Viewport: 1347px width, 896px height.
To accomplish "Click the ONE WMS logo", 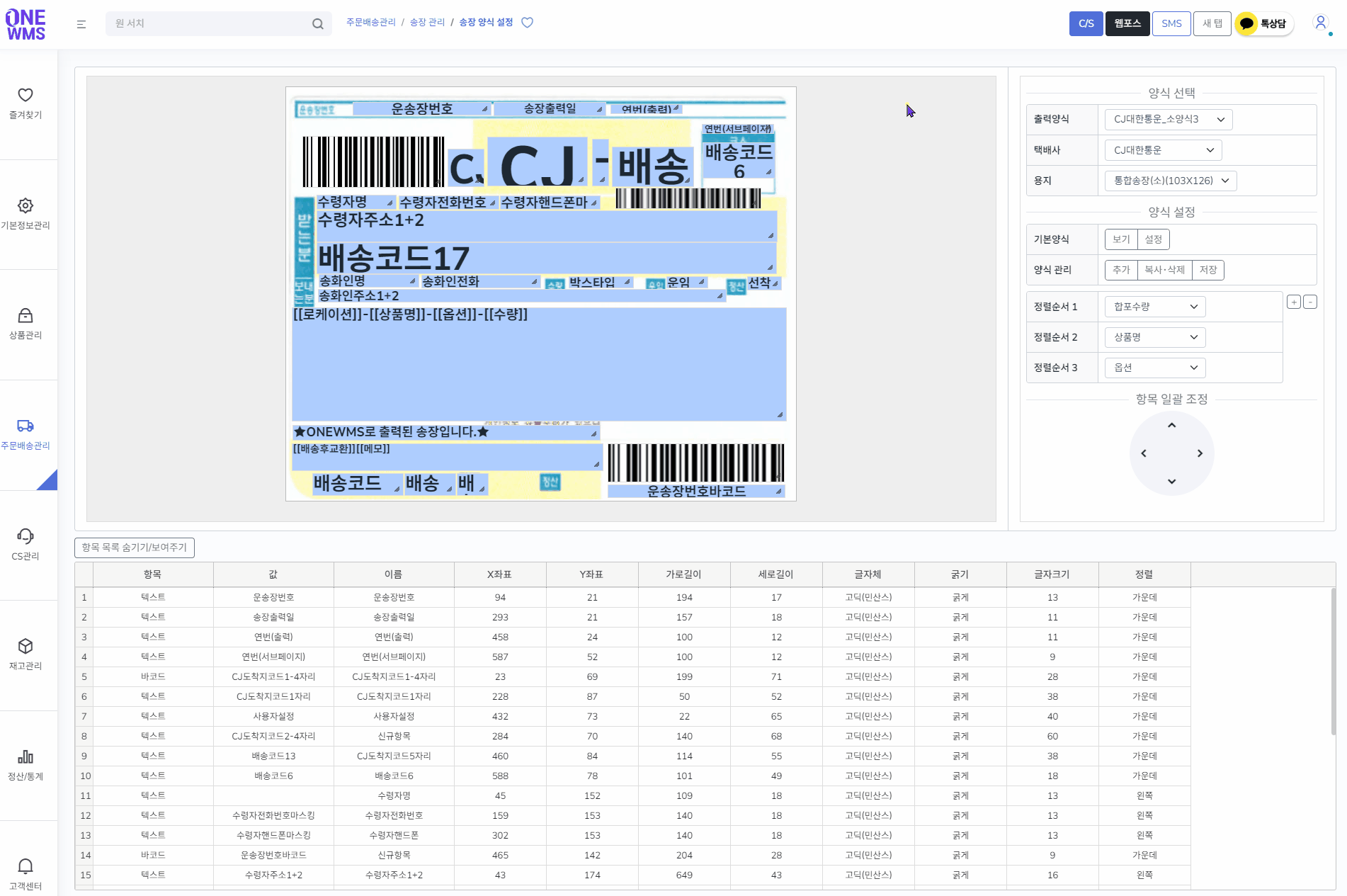I will (x=25, y=25).
